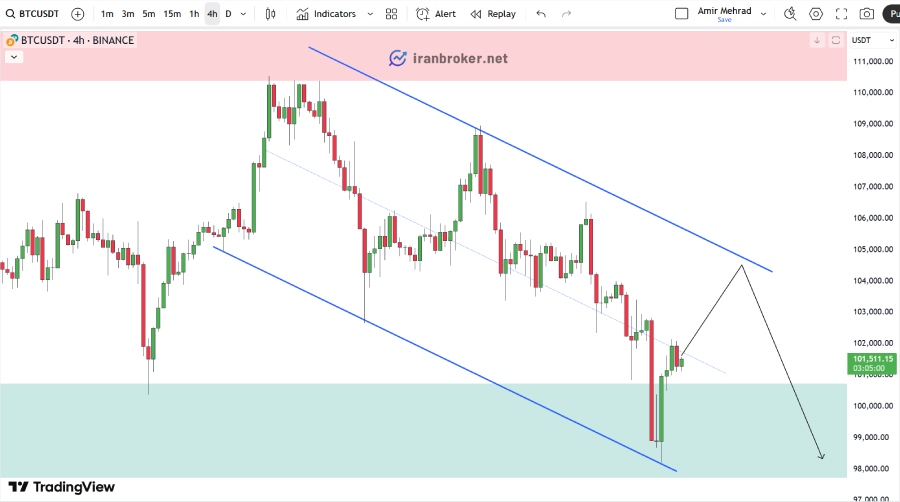
Task: Expand the timeframe dropdown arrow
Action: 243,14
